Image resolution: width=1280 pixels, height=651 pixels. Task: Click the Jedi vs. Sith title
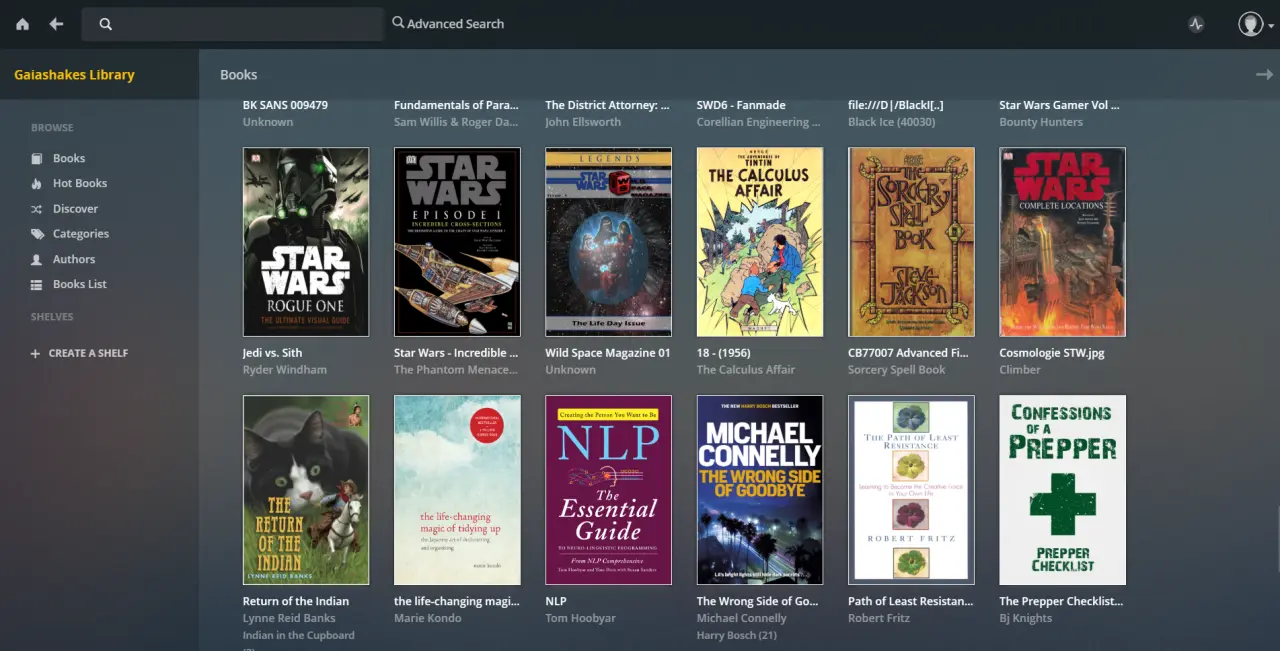(272, 353)
